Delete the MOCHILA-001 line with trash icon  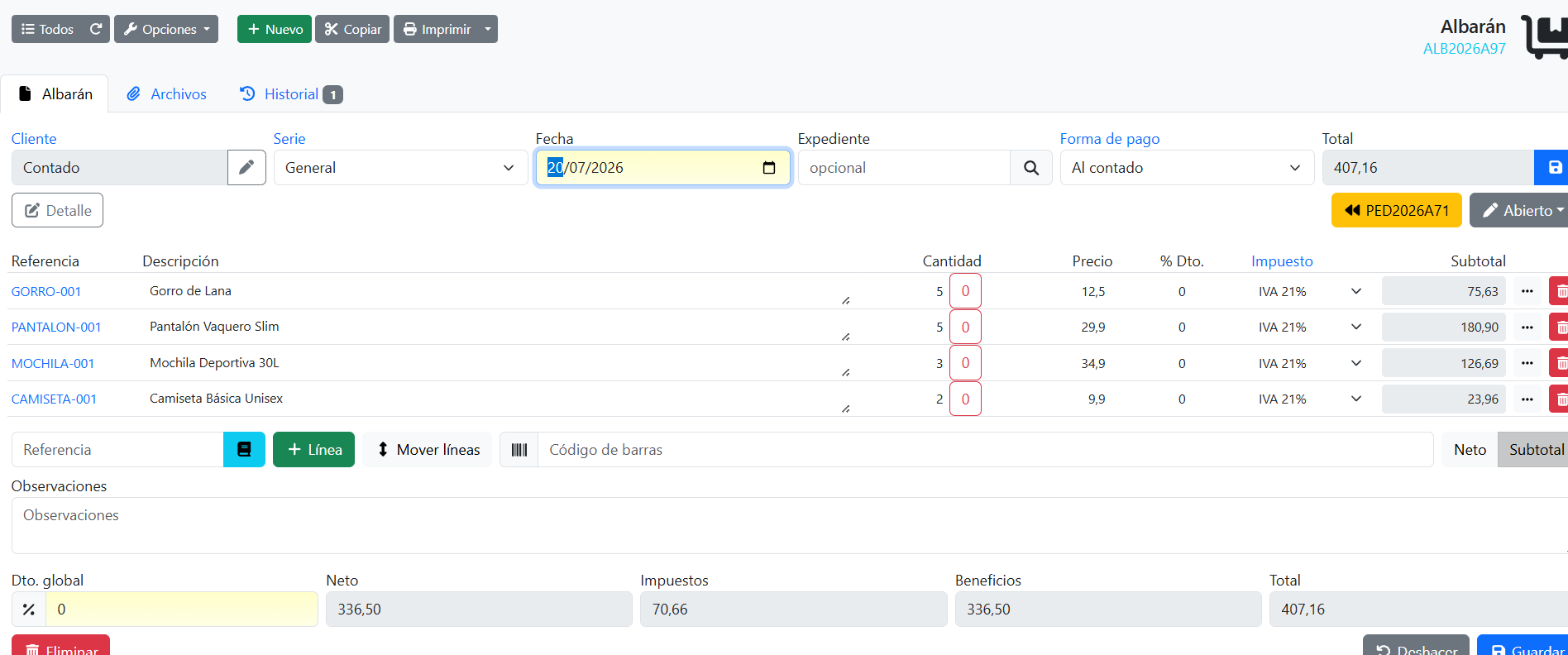pyautogui.click(x=1560, y=363)
